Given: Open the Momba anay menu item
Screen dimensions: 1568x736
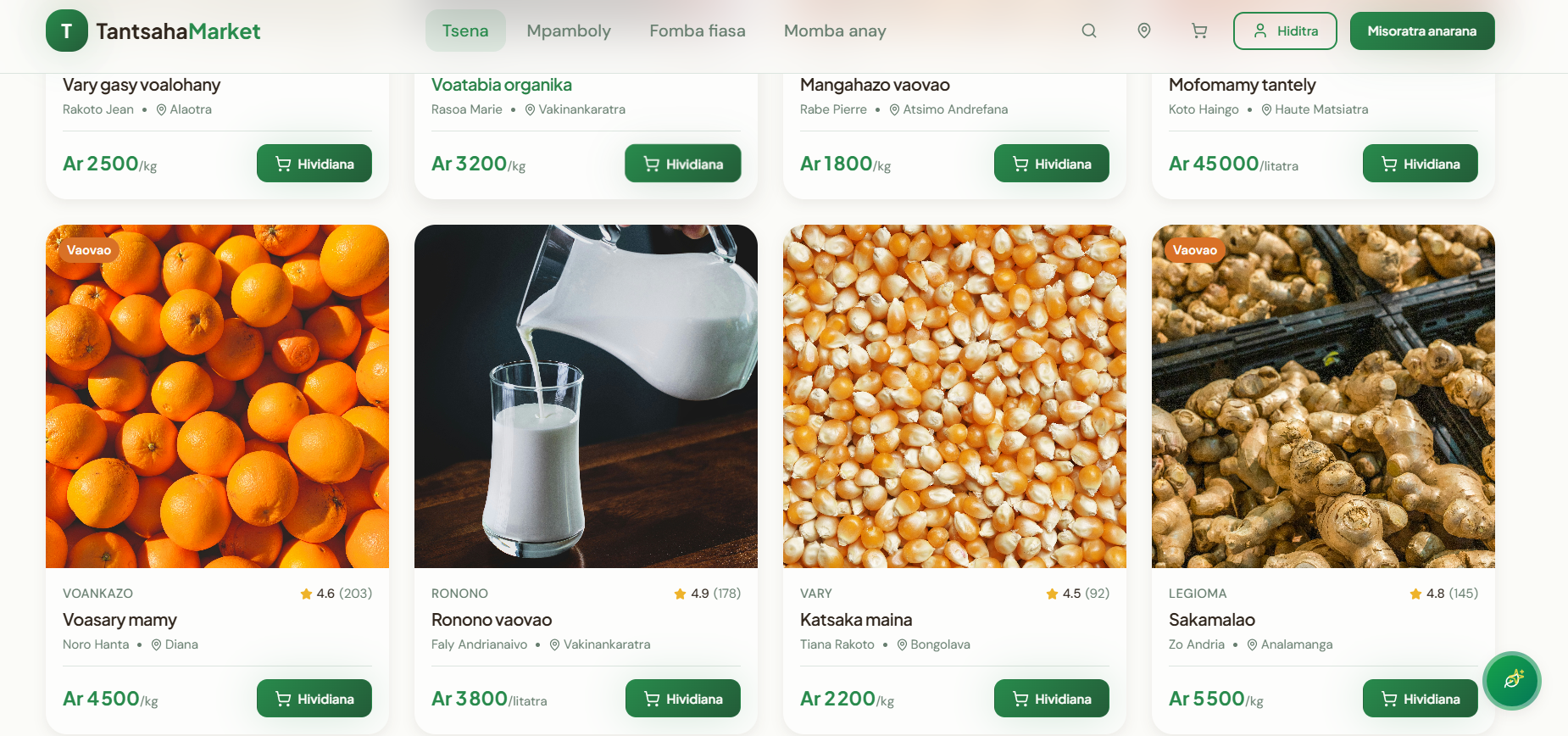Looking at the screenshot, I should [835, 31].
